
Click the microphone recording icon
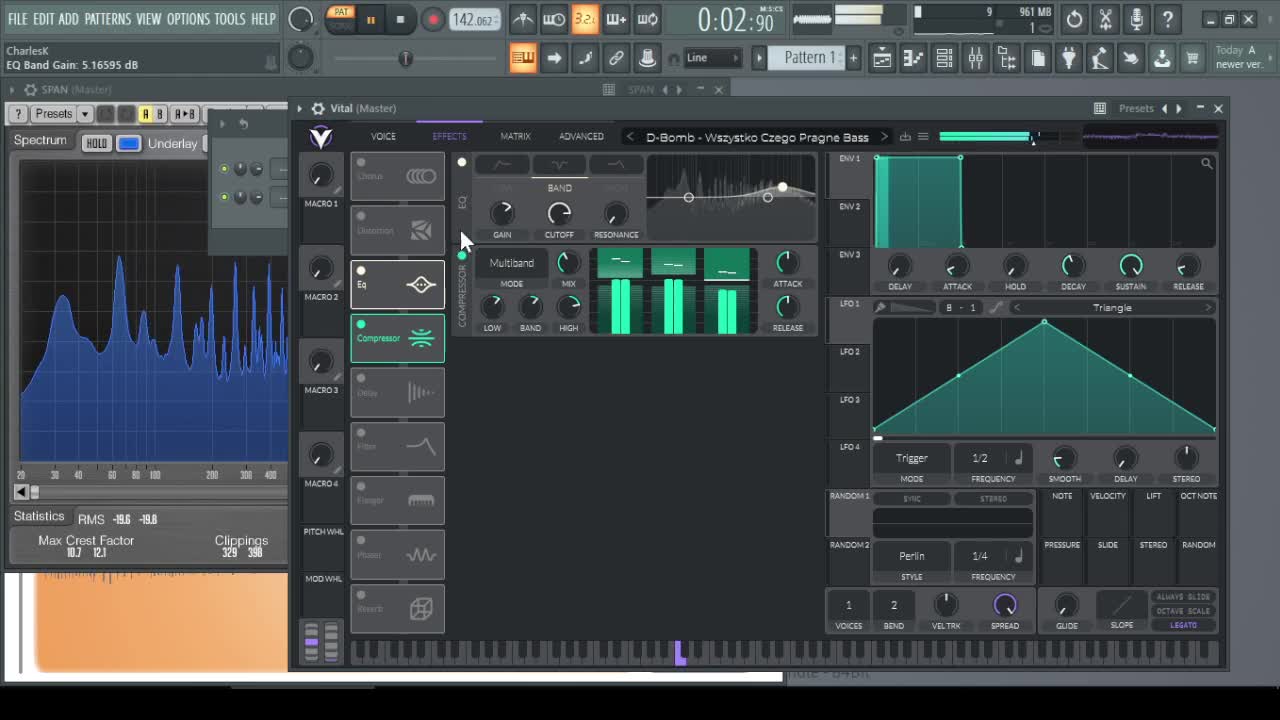click(x=1136, y=19)
